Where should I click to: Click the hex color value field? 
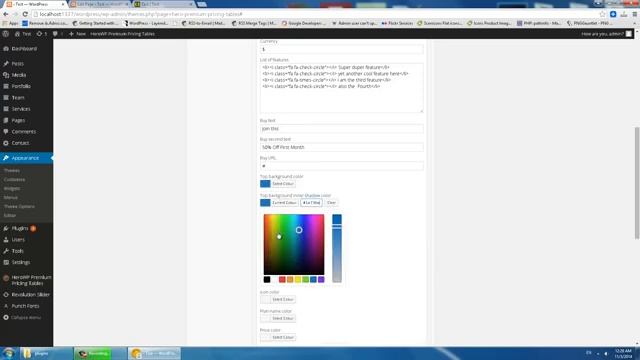point(311,202)
